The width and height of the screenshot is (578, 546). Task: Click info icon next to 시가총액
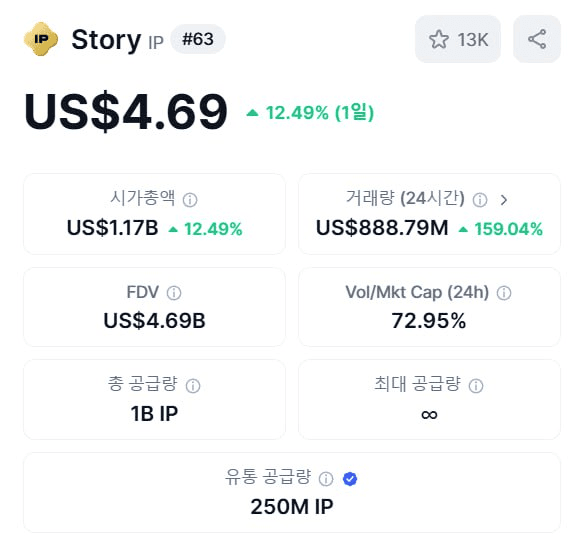(x=190, y=200)
